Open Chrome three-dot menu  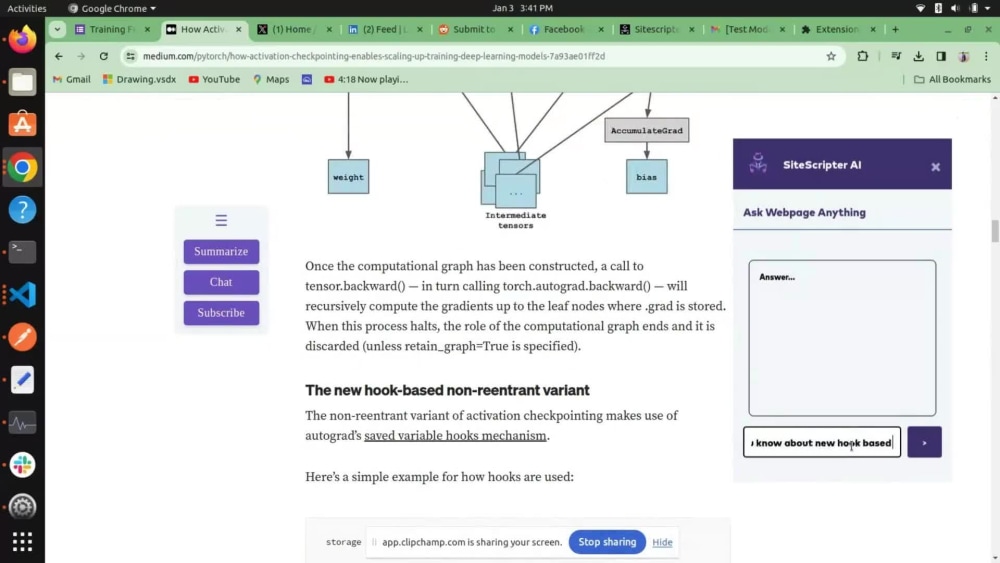tap(986, 56)
